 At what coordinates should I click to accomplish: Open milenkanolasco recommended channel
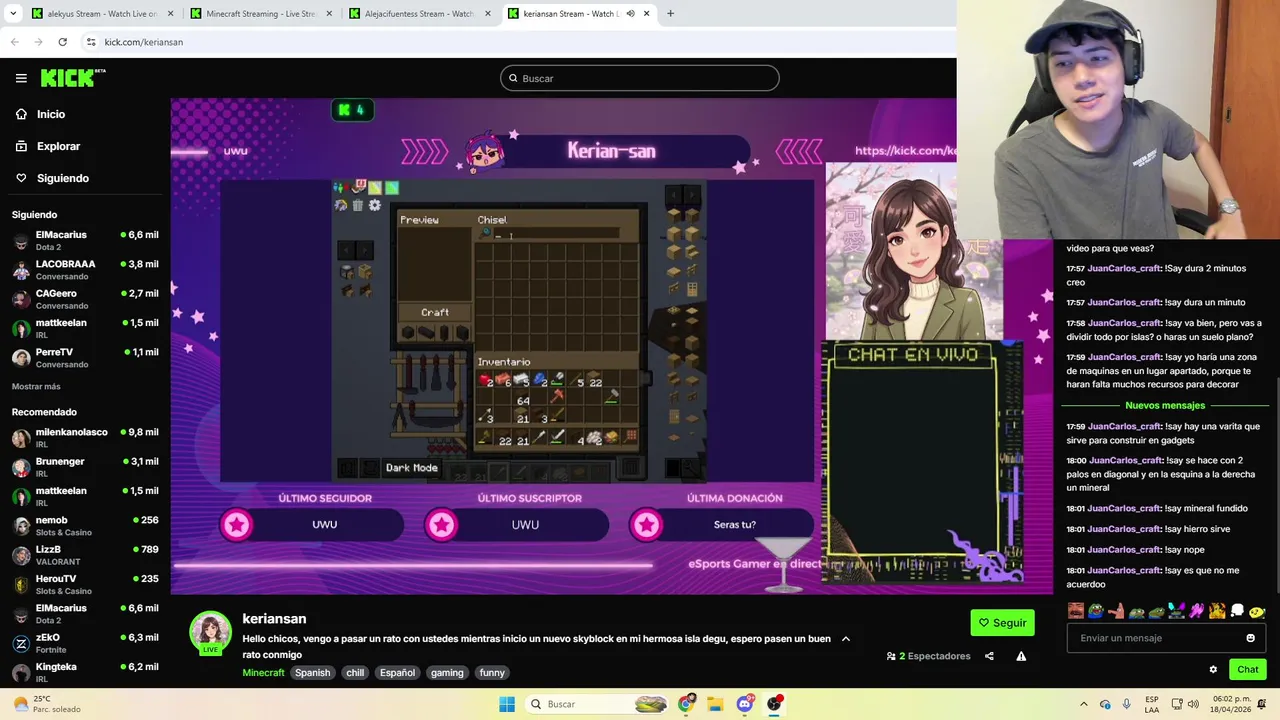[x=85, y=437]
